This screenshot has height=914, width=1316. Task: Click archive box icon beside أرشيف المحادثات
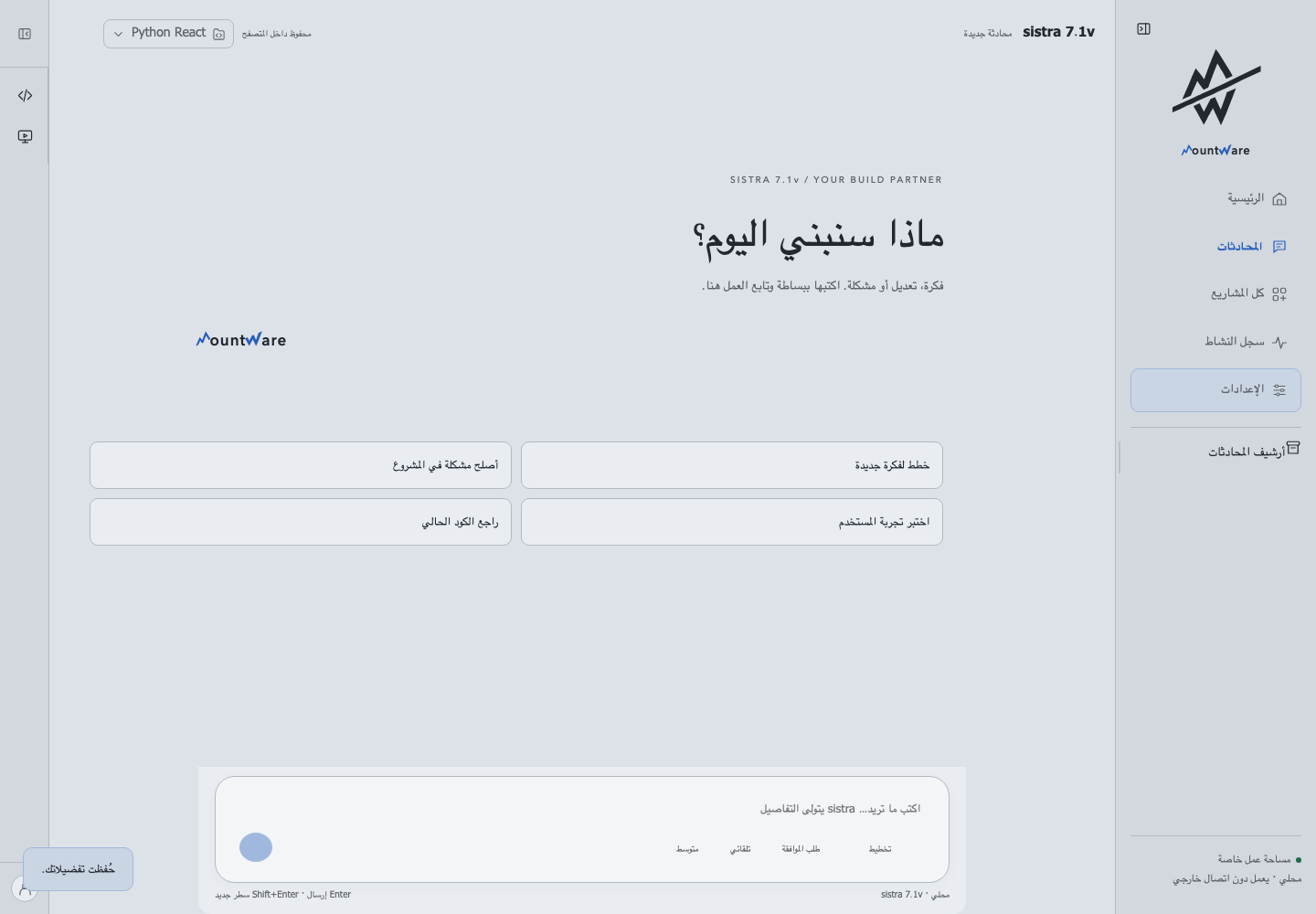(1293, 448)
